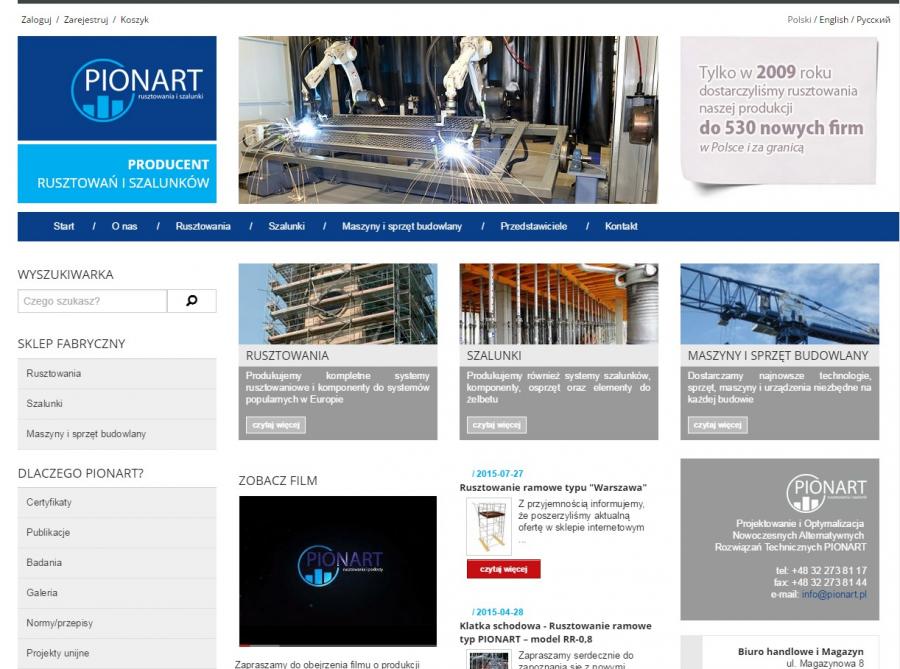This screenshot has width=900, height=669.
Task: Switch language to Polski
Action: (799, 20)
